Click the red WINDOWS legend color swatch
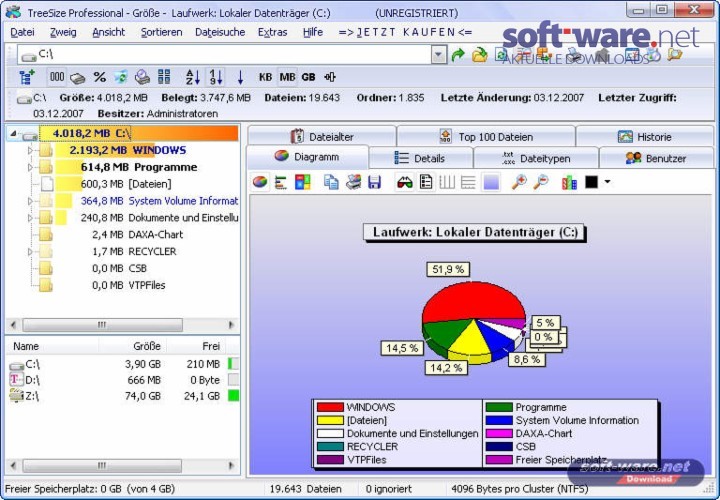 (x=330, y=407)
